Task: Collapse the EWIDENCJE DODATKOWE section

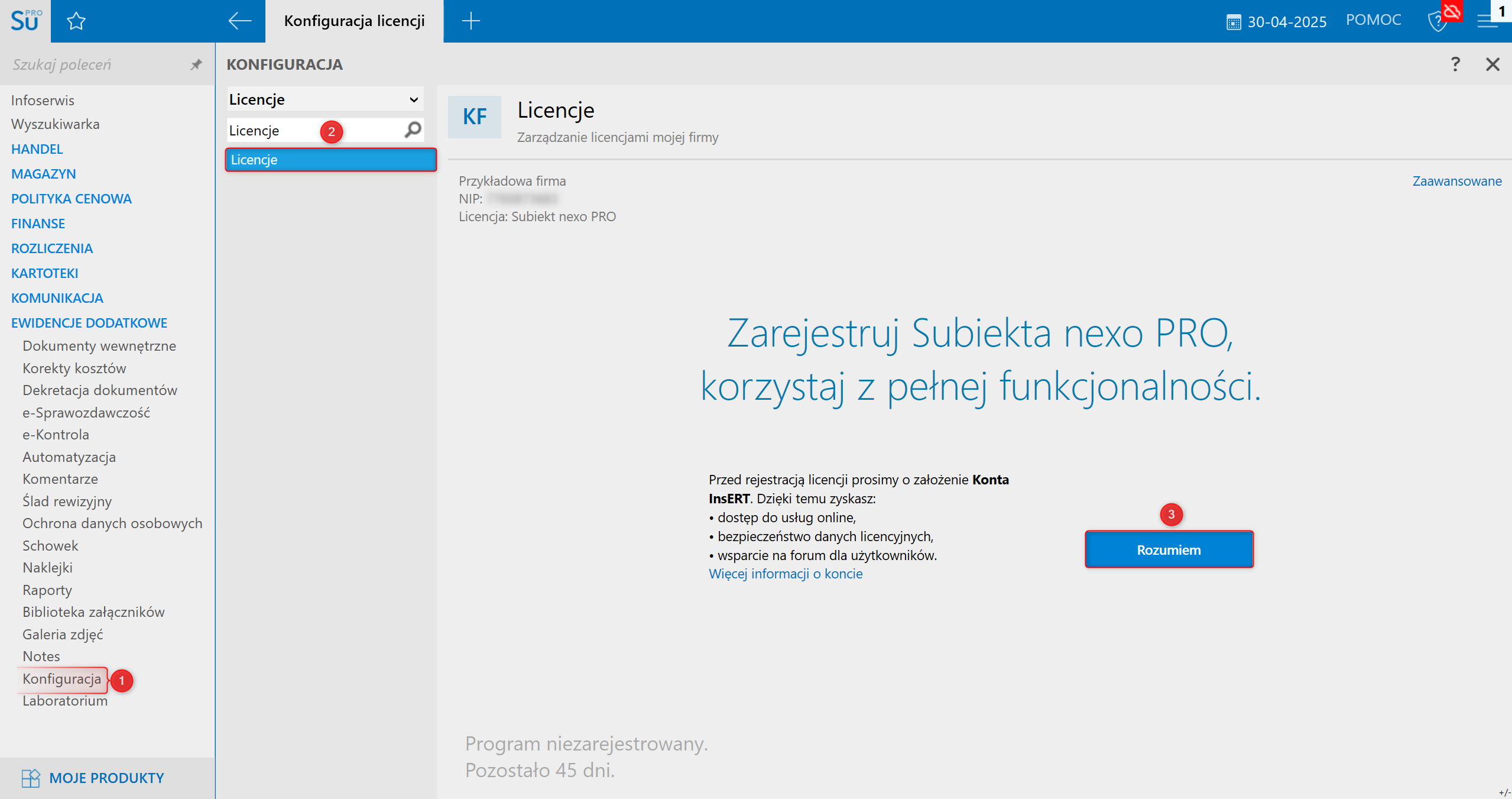Action: point(89,323)
